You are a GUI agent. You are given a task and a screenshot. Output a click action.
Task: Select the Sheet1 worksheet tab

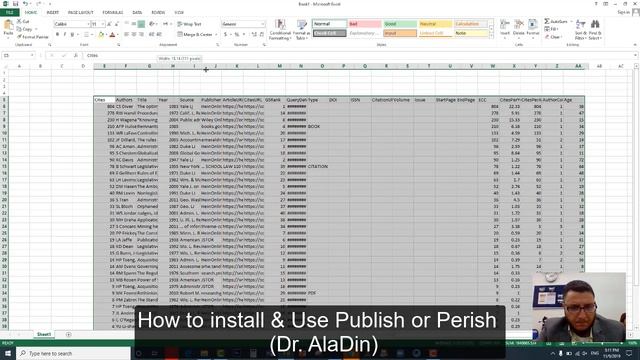click(x=44, y=334)
